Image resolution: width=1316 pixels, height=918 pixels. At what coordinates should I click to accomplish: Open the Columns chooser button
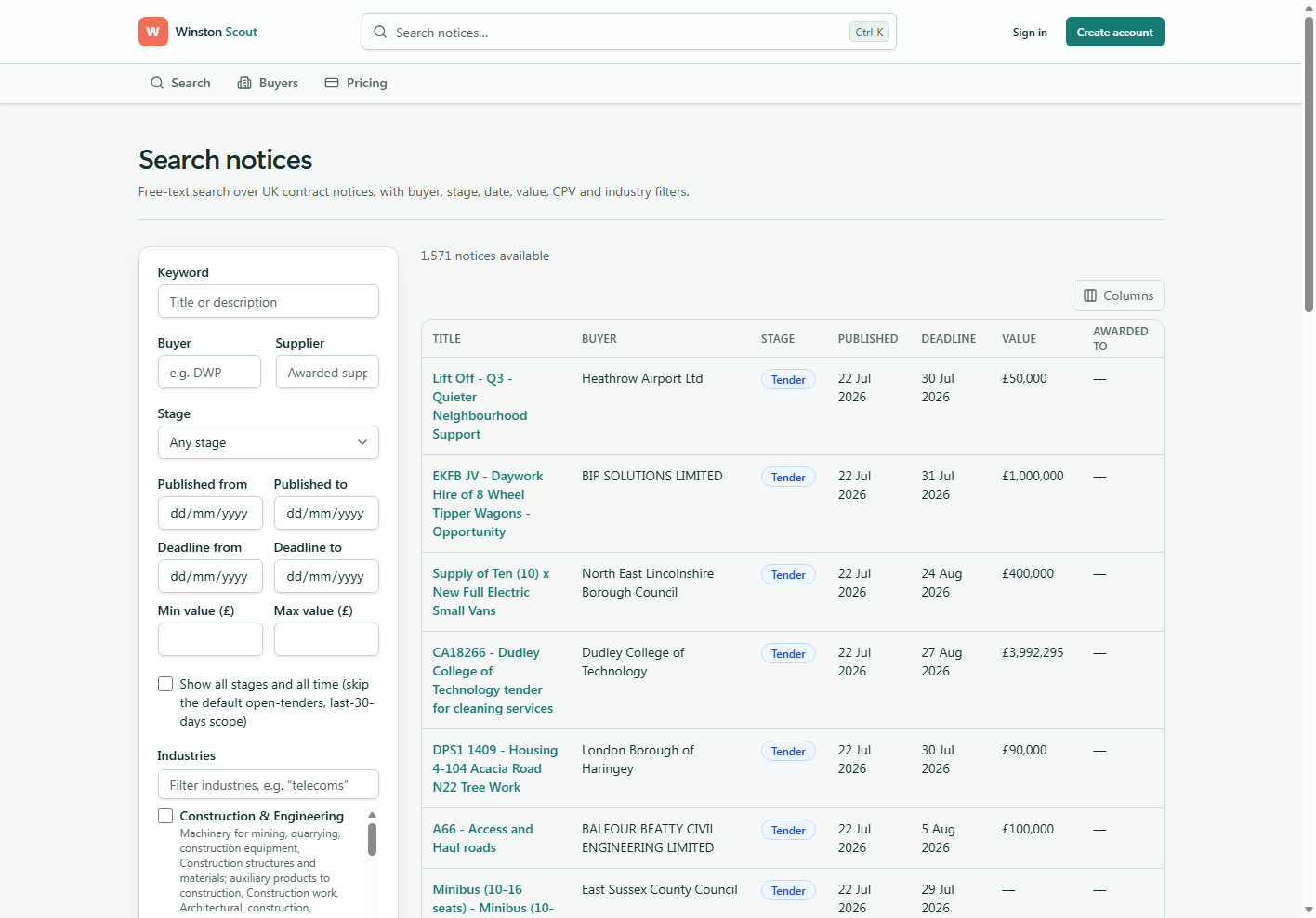click(1118, 295)
